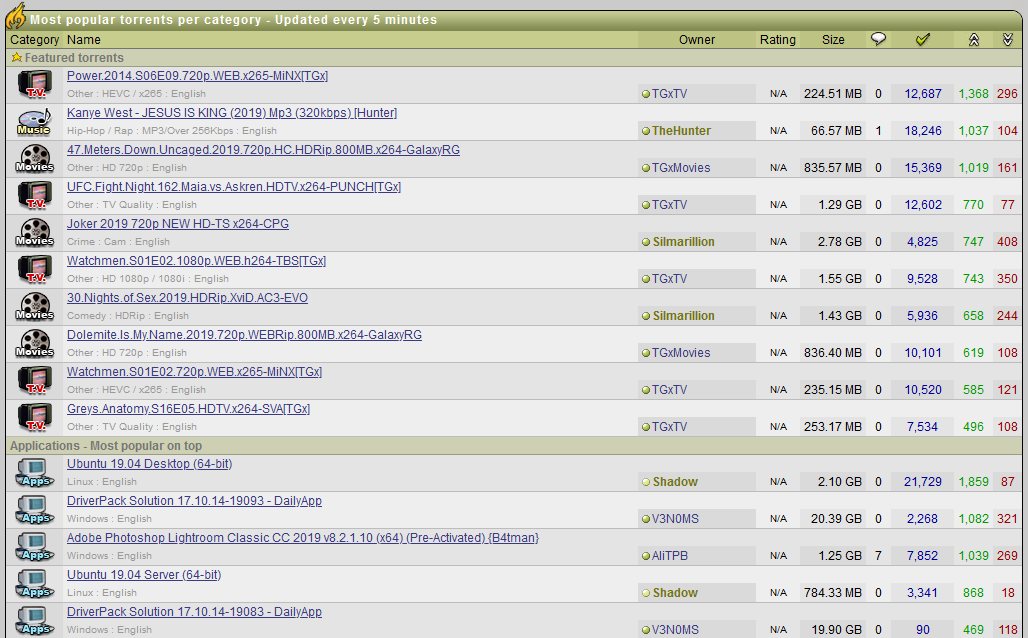Viewport: 1028px width, 638px height.
Task: Open 47.Meters.Down.Uncaged.2019 torrent link
Action: pos(264,150)
